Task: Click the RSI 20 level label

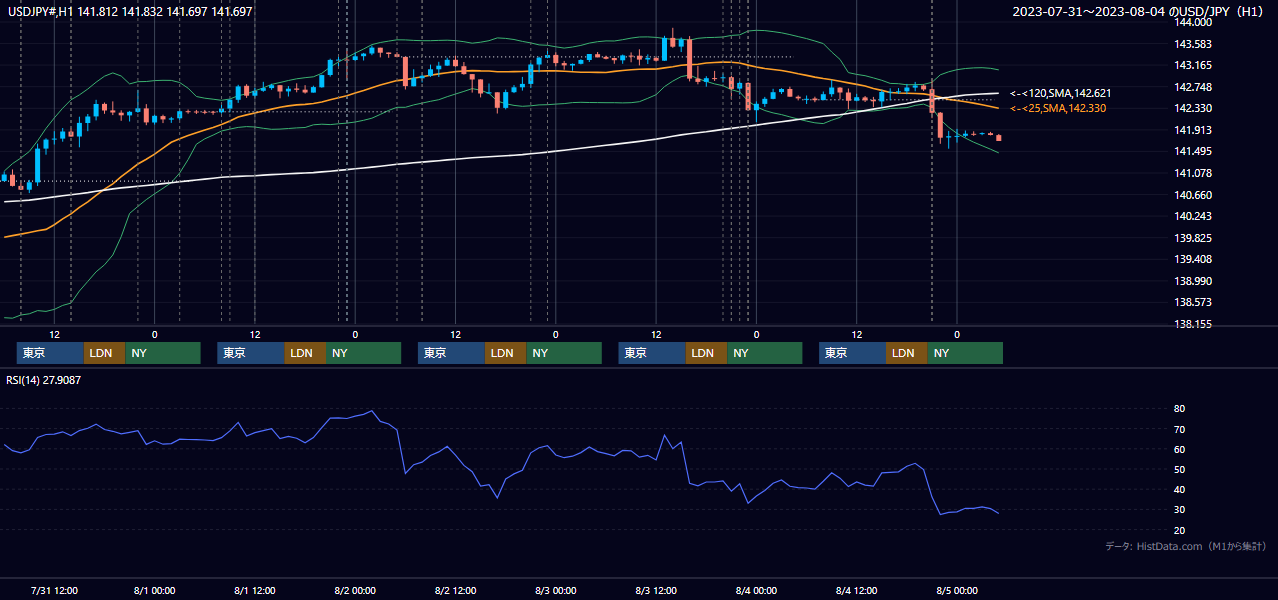Action: (1180, 530)
